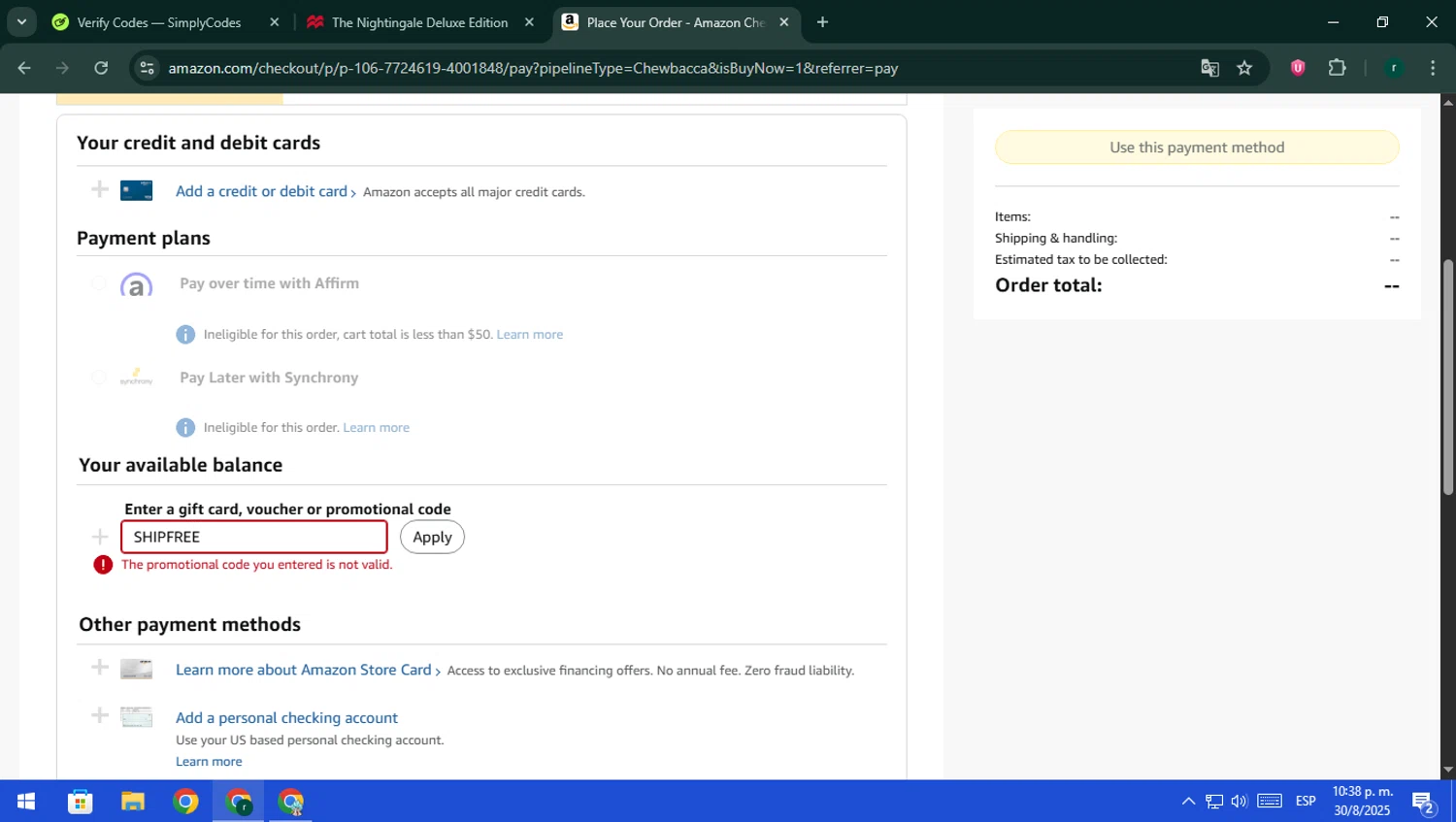Click the touch keyboard tray icon
The width and height of the screenshot is (1456, 822).
[x=1270, y=802]
